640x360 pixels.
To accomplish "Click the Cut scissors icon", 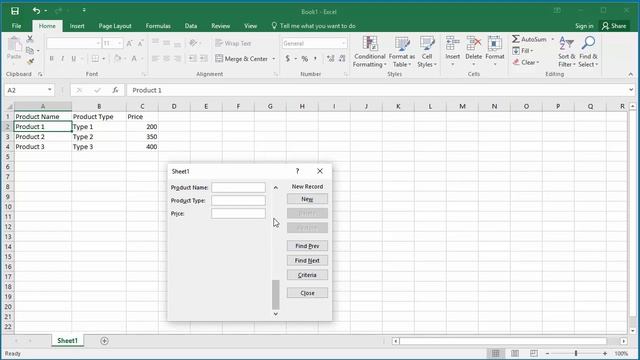I will pyautogui.click(x=30, y=39).
